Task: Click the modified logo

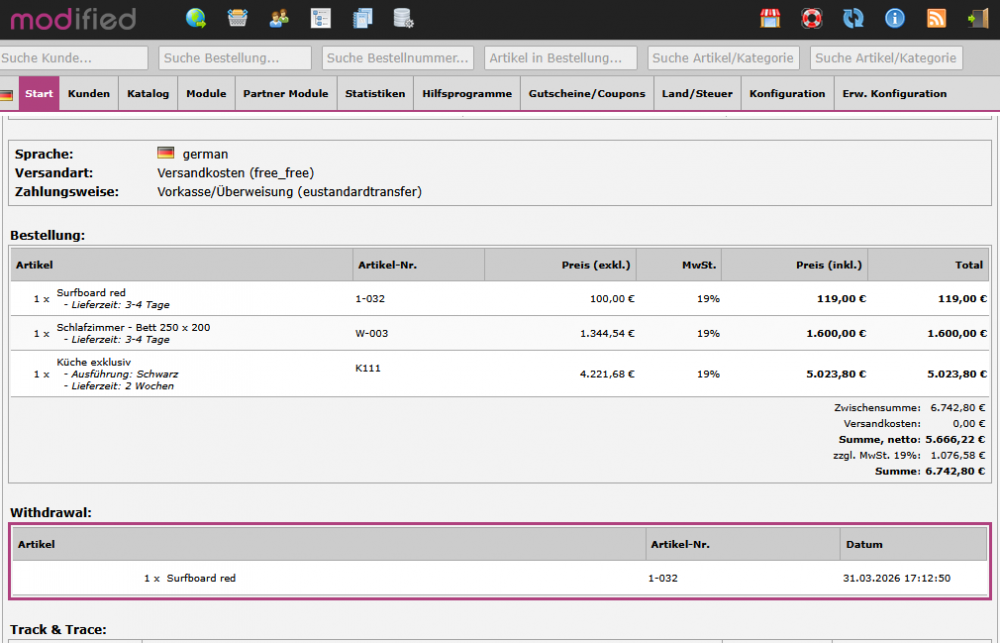Action: point(73,17)
